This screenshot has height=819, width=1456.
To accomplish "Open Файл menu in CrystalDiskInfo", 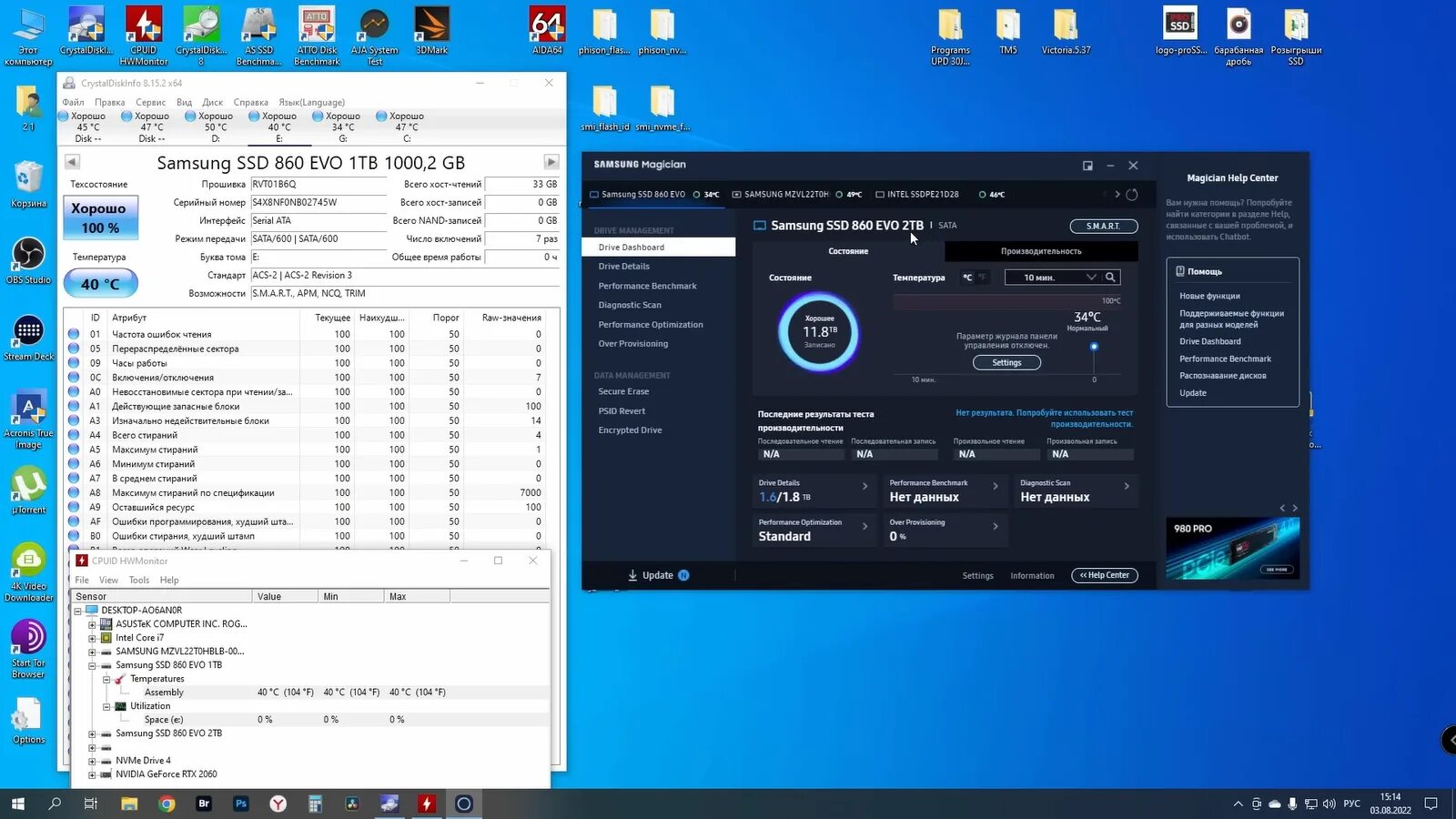I will tap(73, 102).
